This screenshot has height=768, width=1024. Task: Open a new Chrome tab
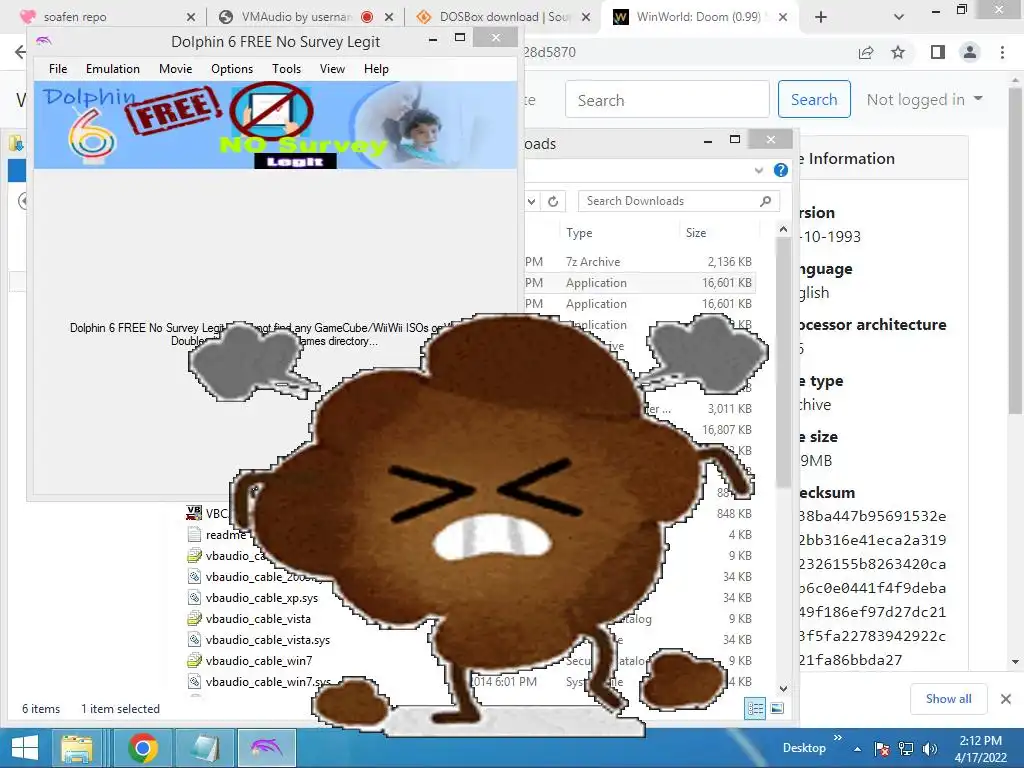821,17
